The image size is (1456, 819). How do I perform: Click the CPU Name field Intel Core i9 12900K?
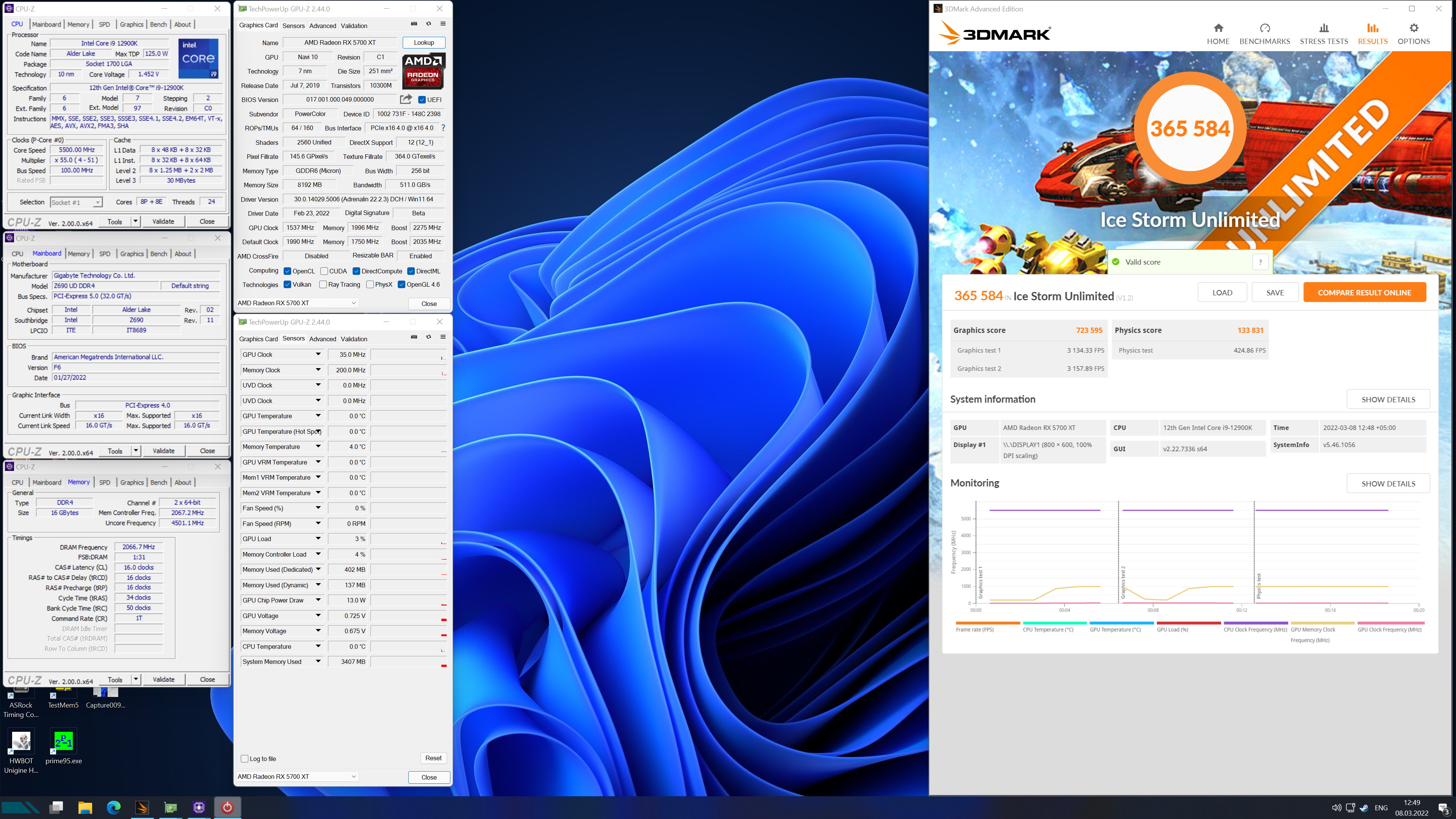click(109, 44)
